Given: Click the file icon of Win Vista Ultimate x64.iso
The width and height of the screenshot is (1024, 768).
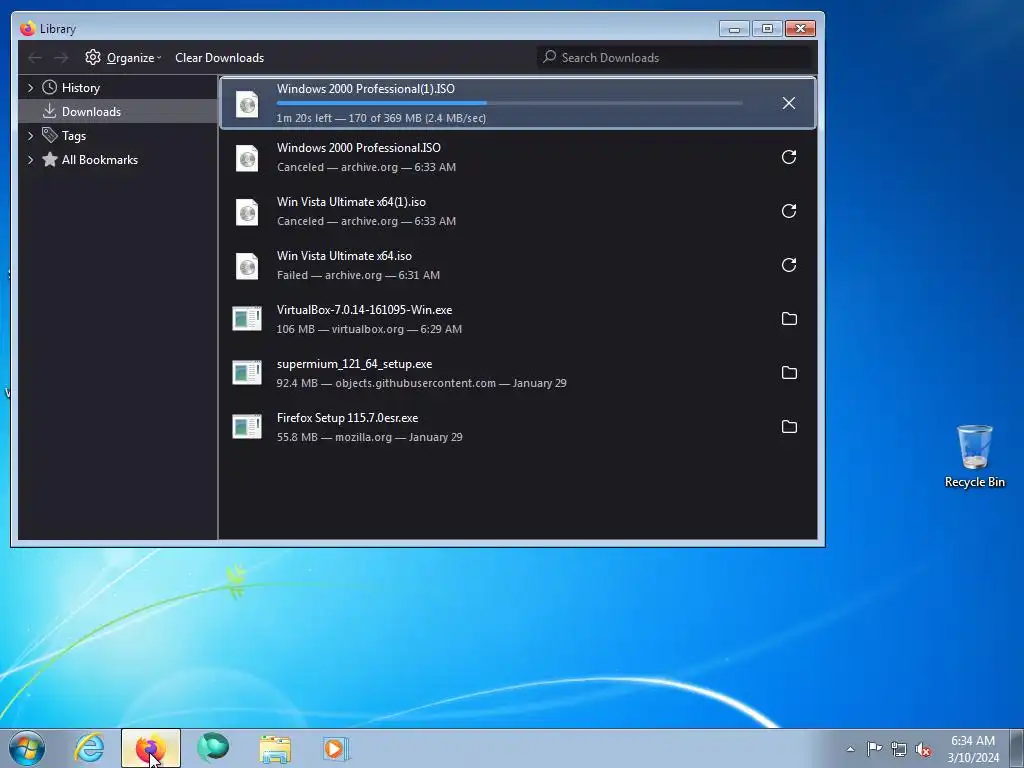Looking at the screenshot, I should 247,266.
